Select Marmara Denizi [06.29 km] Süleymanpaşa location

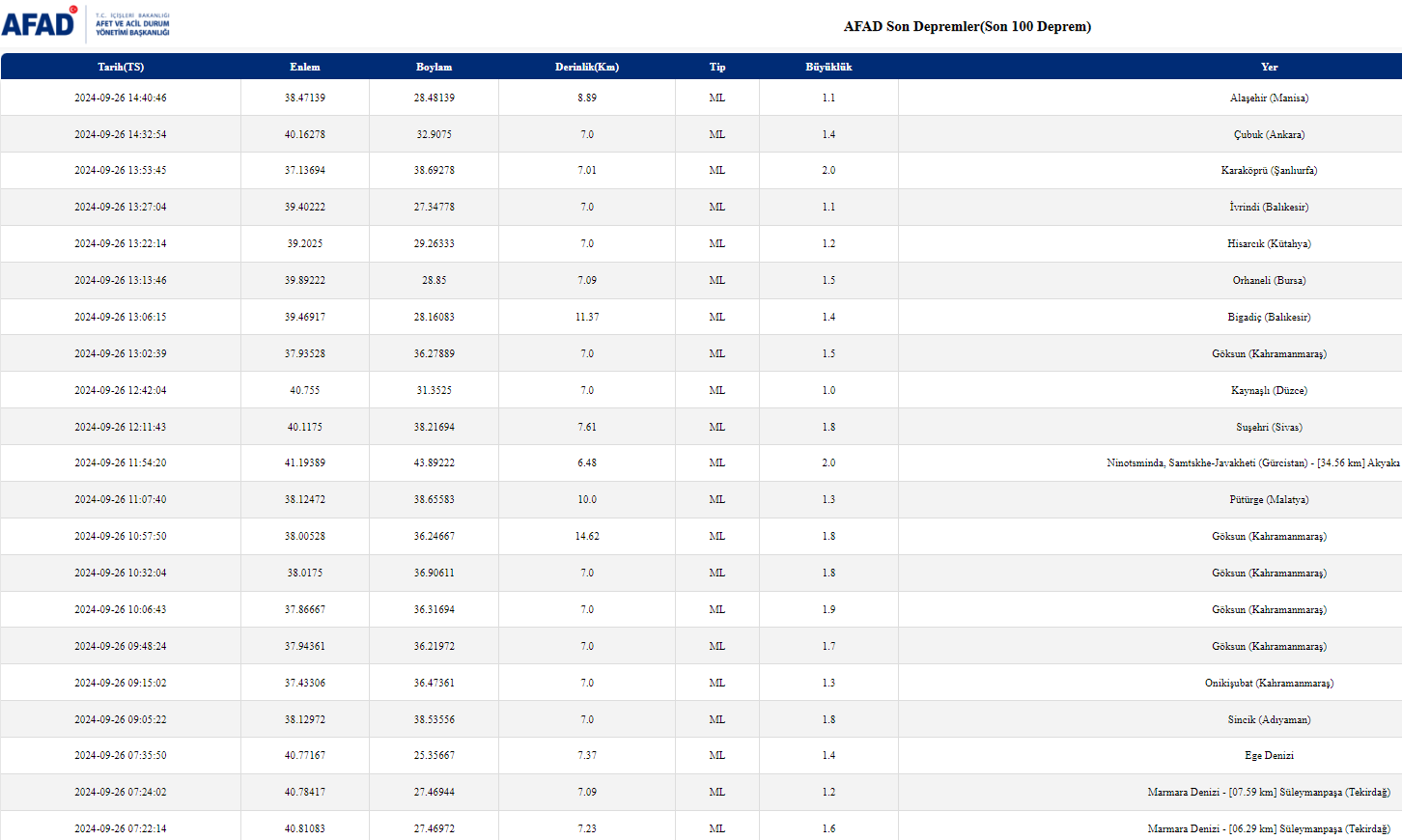pyautogui.click(x=1270, y=828)
